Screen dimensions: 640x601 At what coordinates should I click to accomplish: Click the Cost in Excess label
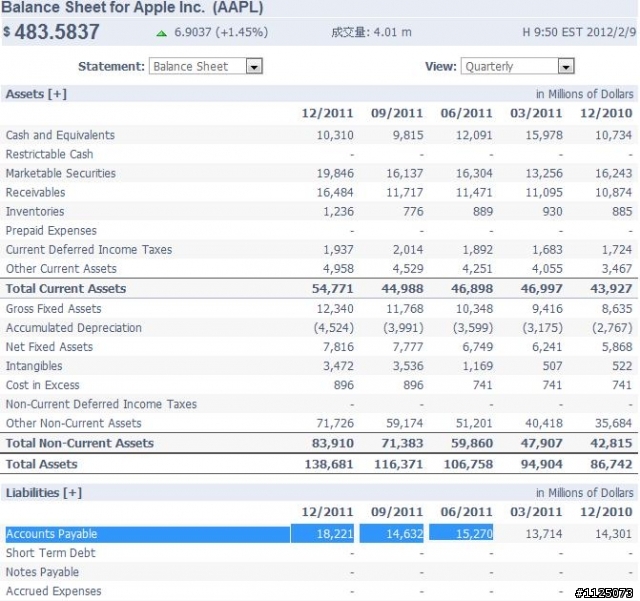pos(42,385)
